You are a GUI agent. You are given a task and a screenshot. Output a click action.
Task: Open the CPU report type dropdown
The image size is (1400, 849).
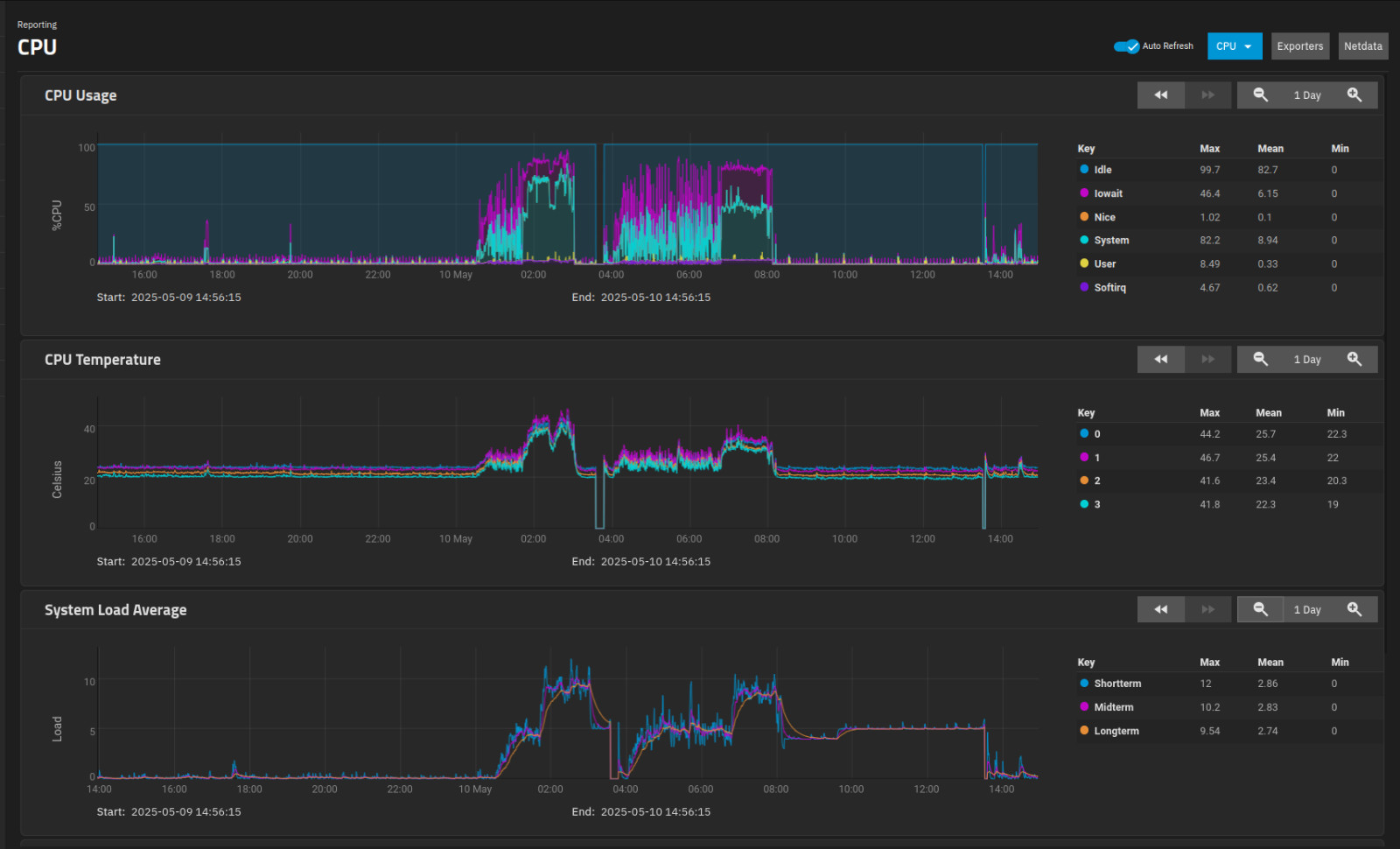(1235, 46)
